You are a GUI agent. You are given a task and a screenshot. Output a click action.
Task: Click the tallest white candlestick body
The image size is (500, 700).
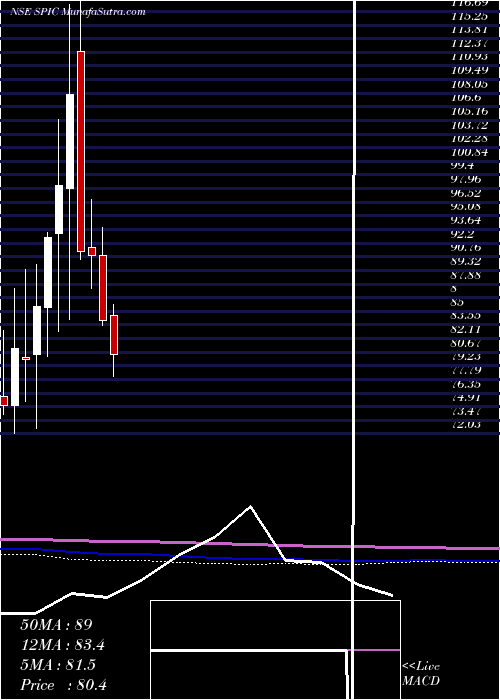point(70,142)
